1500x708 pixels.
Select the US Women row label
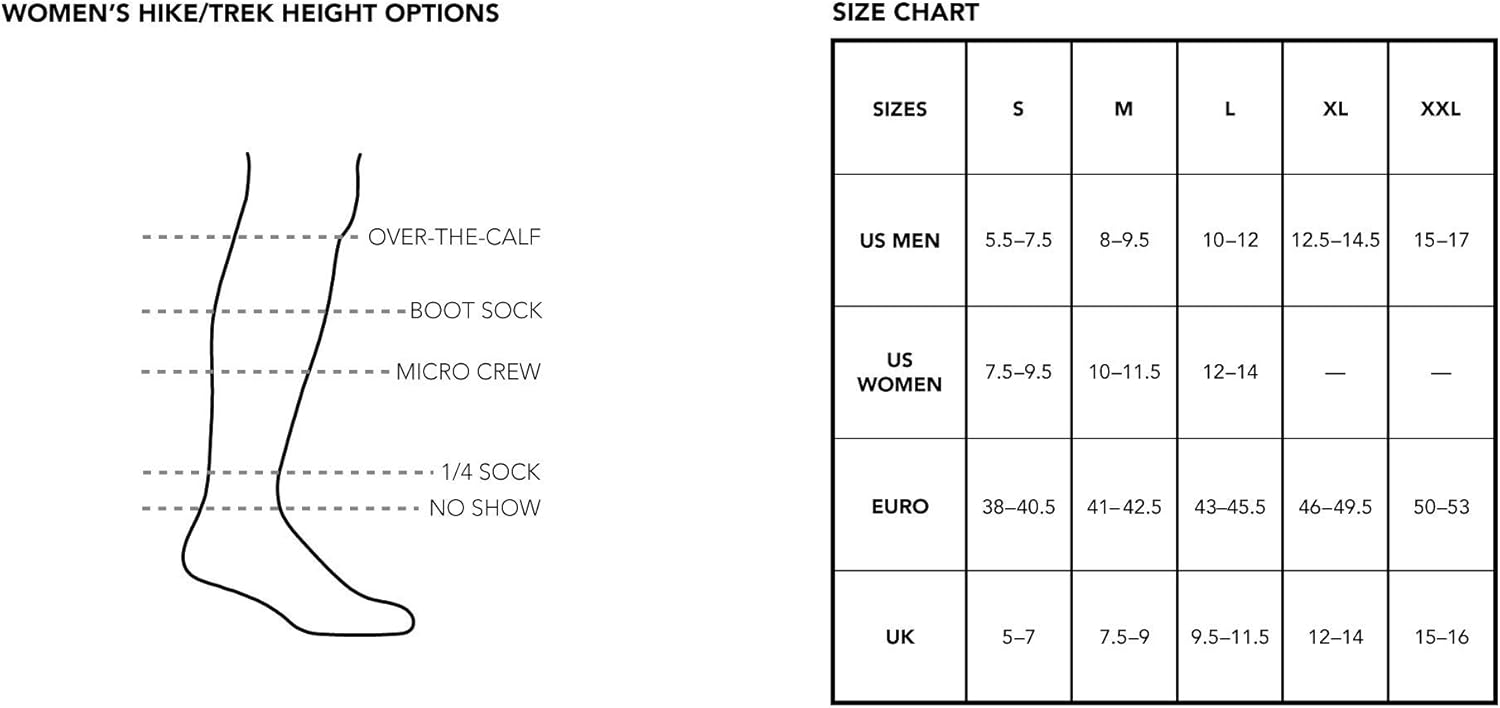pyautogui.click(x=900, y=372)
